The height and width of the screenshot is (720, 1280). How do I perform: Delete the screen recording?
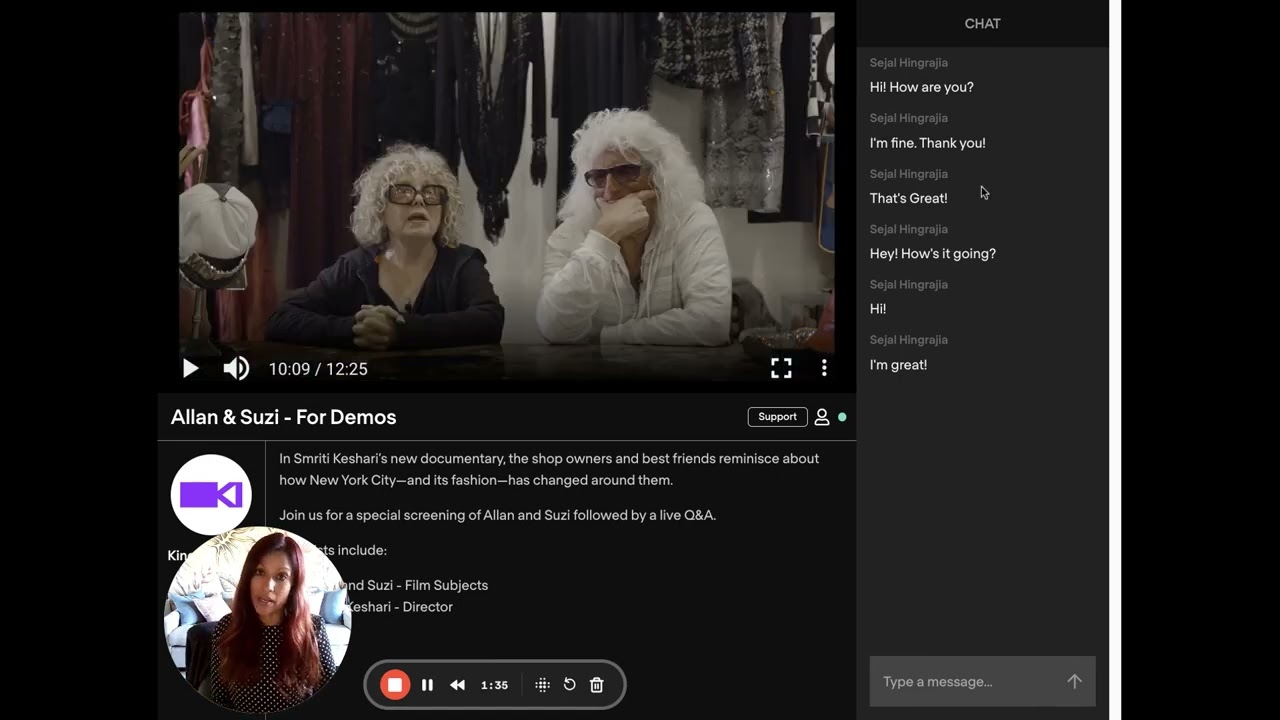click(597, 685)
